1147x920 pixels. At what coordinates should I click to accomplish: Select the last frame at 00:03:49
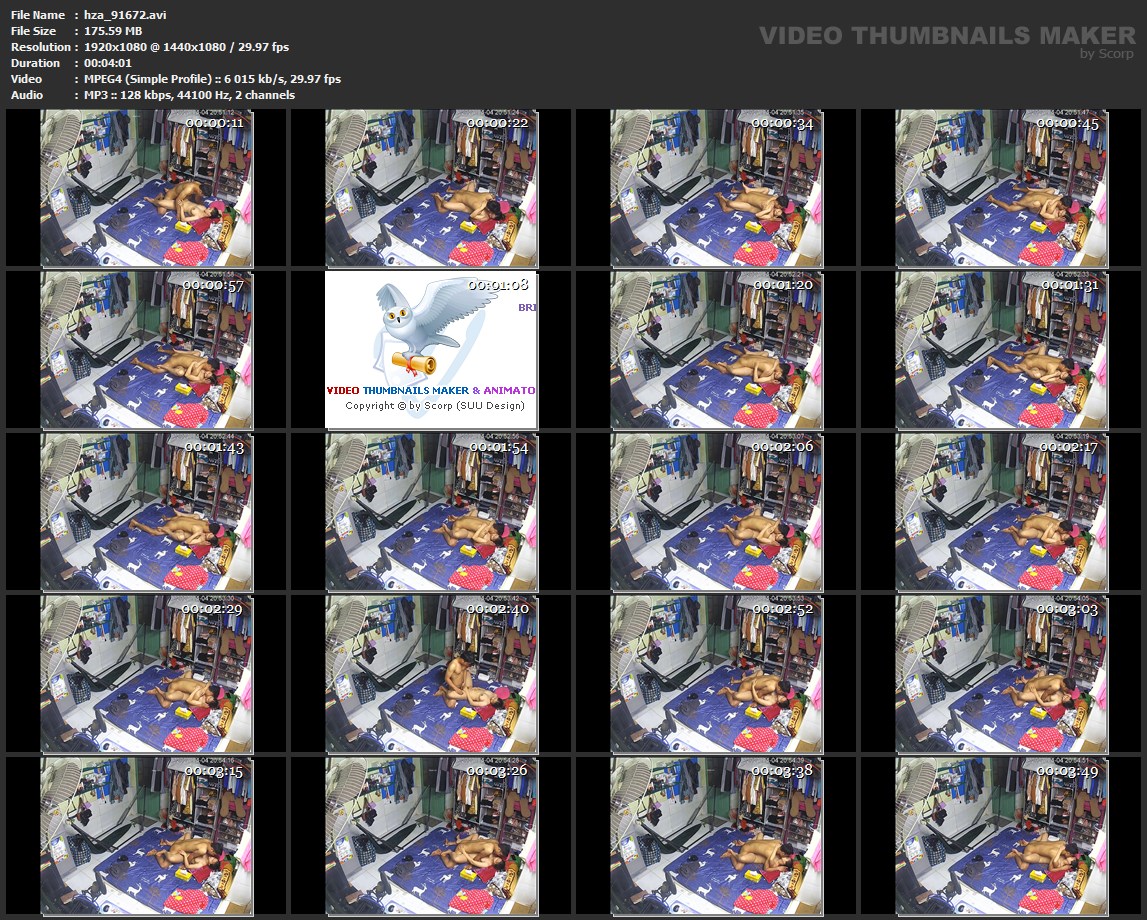1001,836
